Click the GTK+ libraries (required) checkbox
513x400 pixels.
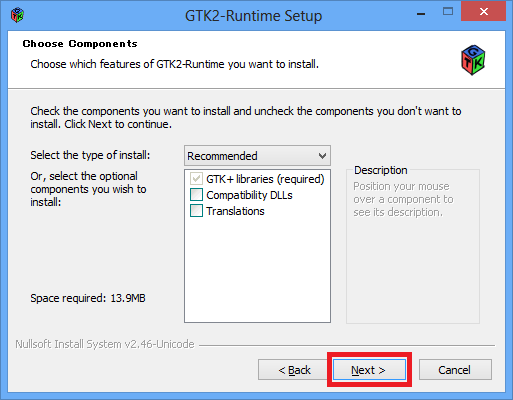196,179
